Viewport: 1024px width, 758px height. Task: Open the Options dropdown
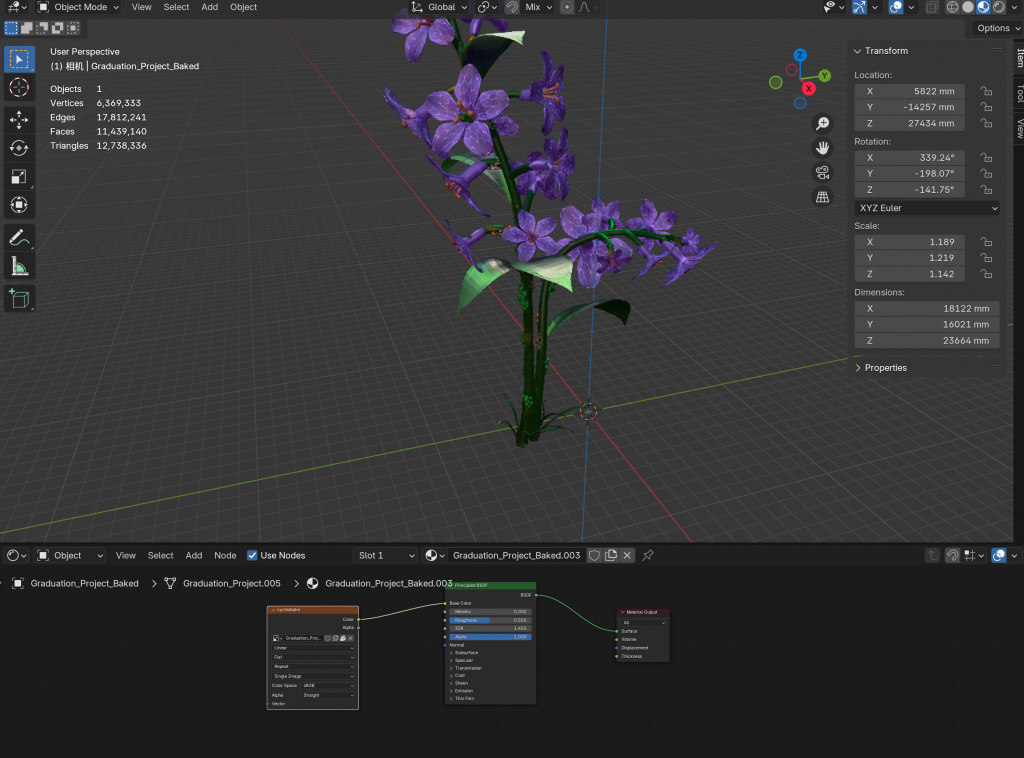point(997,28)
